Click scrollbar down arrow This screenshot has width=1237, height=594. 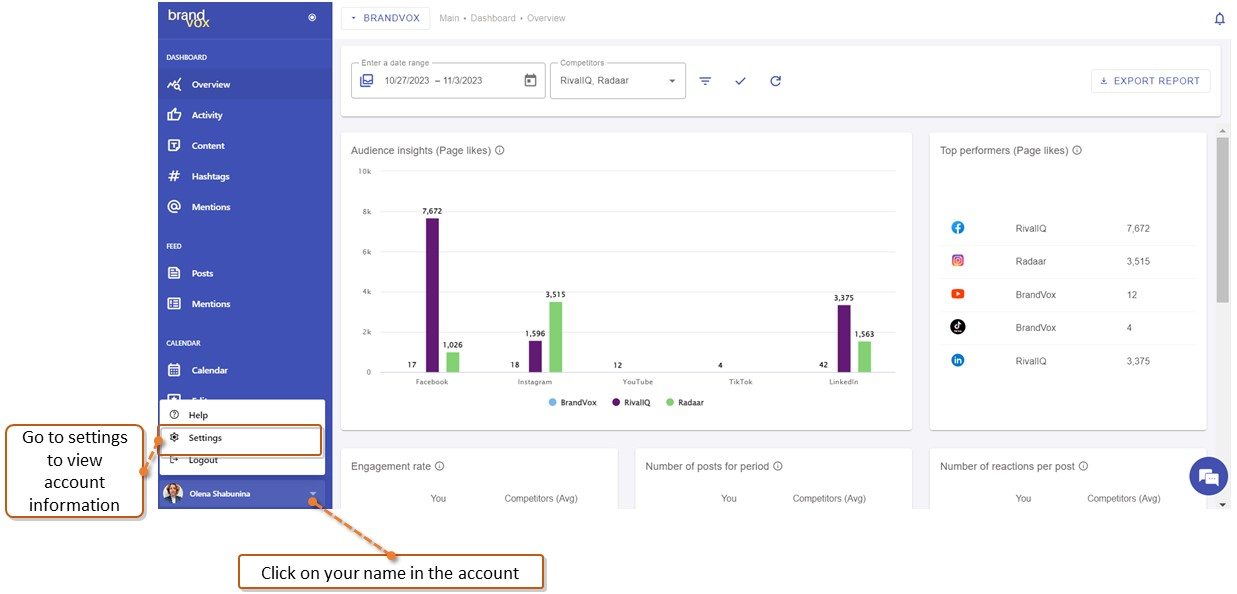pyautogui.click(x=1222, y=504)
